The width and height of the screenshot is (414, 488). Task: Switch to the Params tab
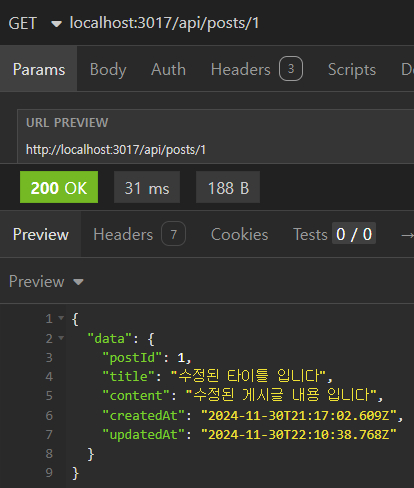[x=39, y=69]
